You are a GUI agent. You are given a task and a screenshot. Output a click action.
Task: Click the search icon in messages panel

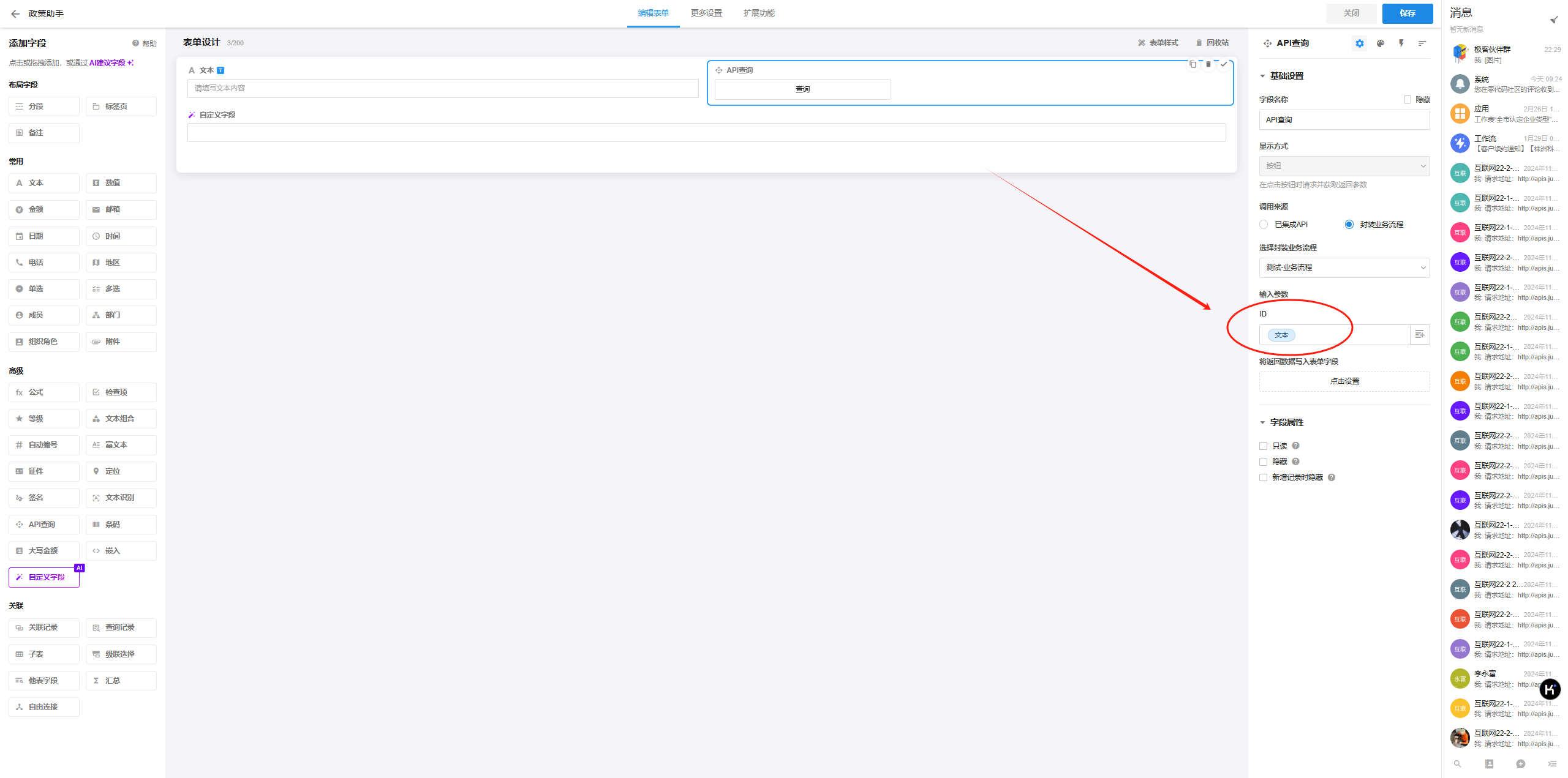(1457, 763)
